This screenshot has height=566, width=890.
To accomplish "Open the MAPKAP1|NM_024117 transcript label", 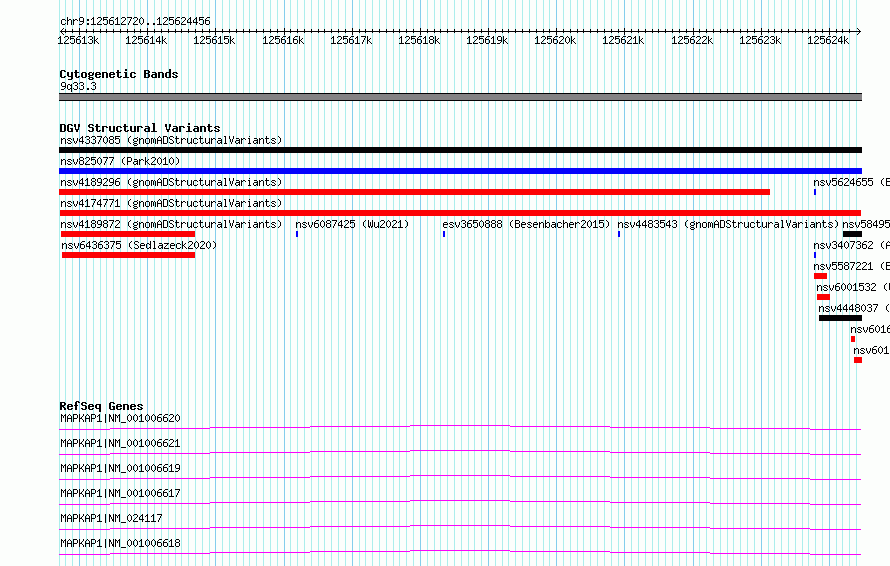I will coord(111,518).
